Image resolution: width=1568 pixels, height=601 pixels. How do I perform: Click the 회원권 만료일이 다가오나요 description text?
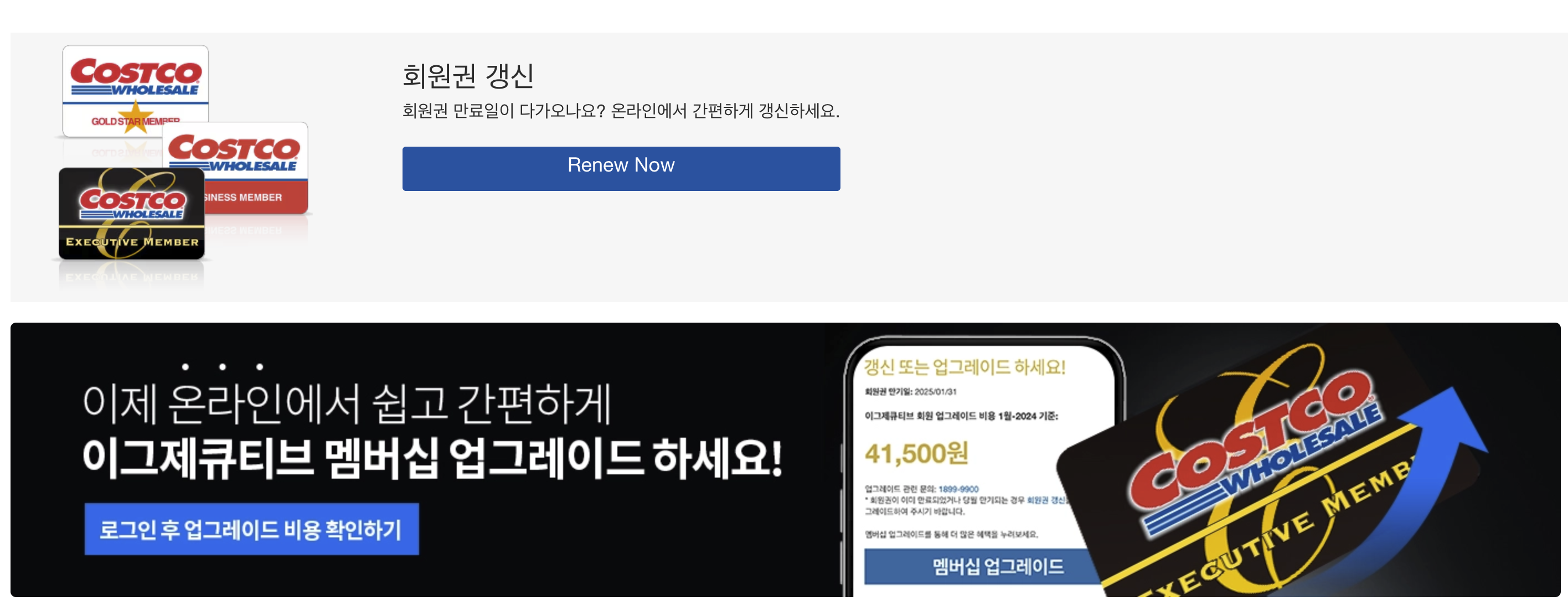pyautogui.click(x=621, y=111)
